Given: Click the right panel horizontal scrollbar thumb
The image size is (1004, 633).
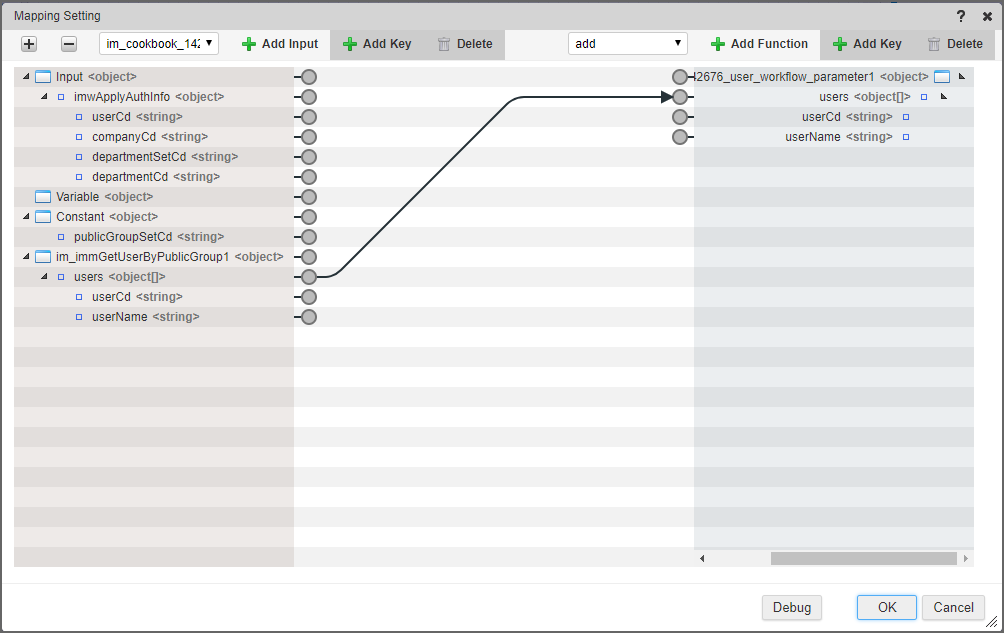Looking at the screenshot, I should (863, 558).
